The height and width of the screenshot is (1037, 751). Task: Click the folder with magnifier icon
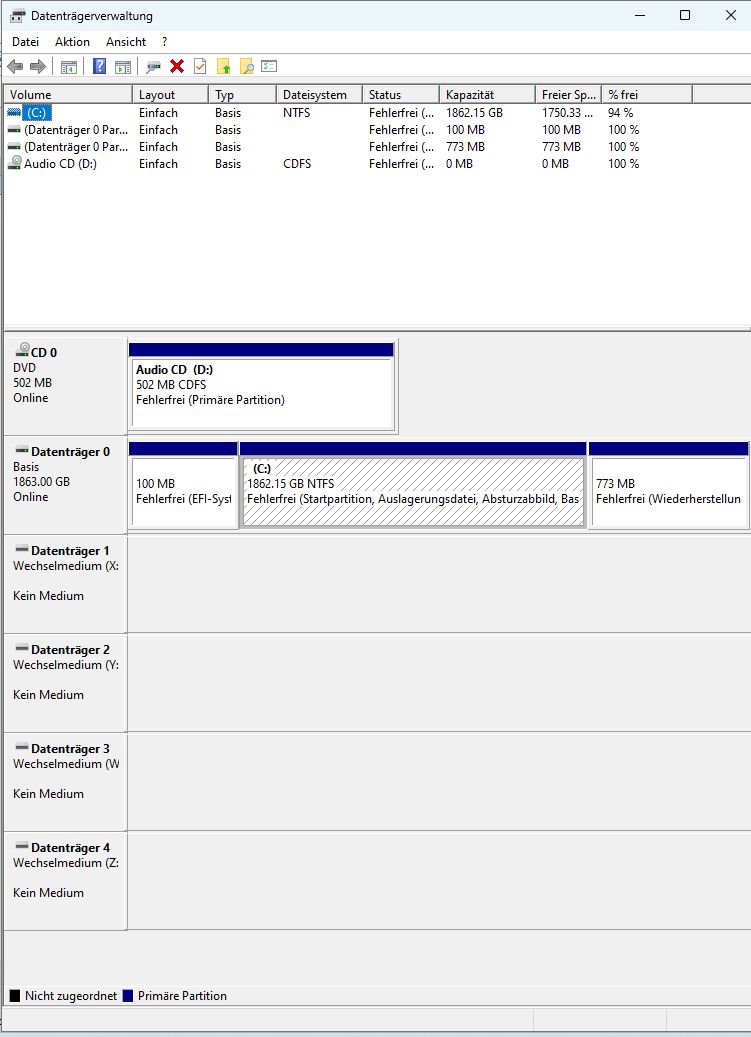click(247, 66)
